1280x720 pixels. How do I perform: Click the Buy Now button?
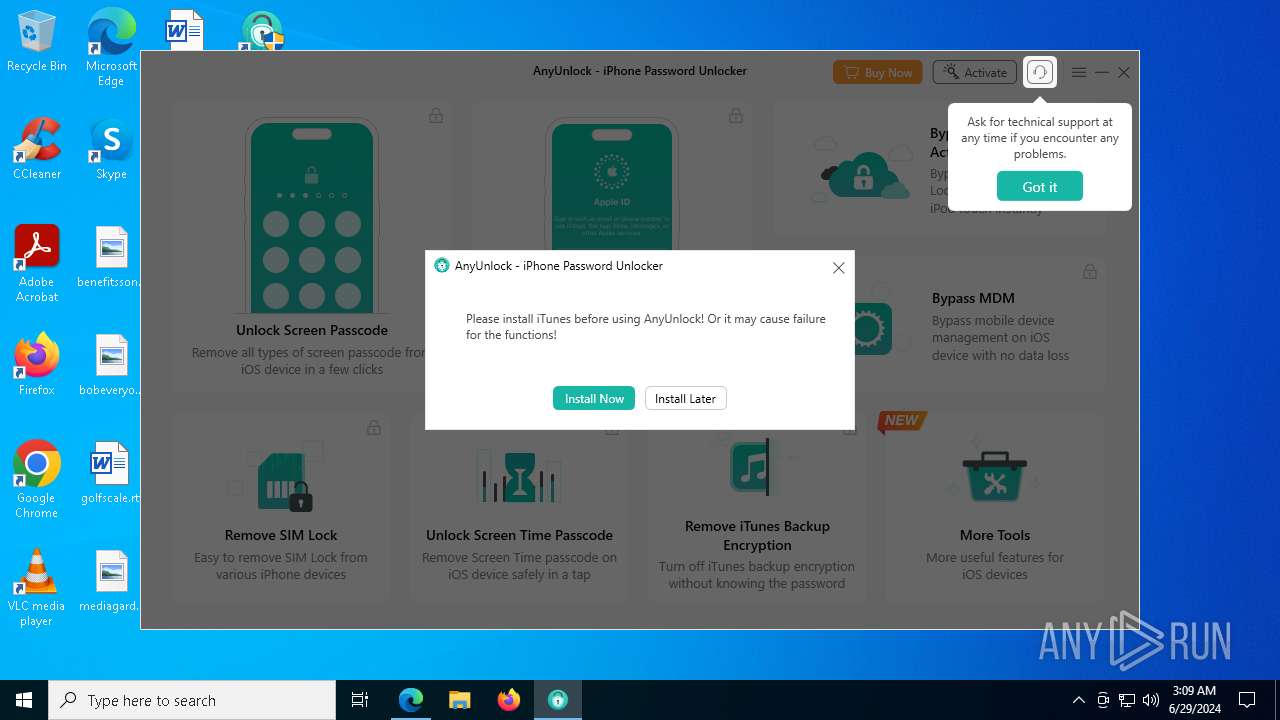click(878, 72)
